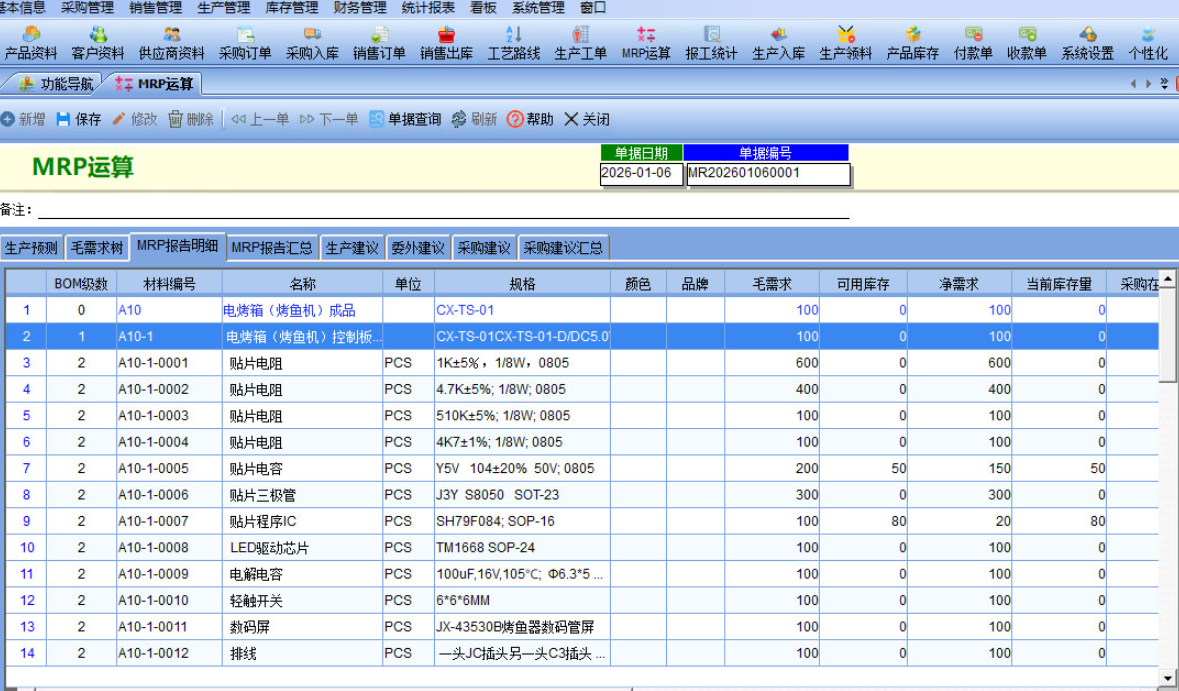
Task: Open 生产入库 from the toolbar
Action: pyautogui.click(x=778, y=44)
